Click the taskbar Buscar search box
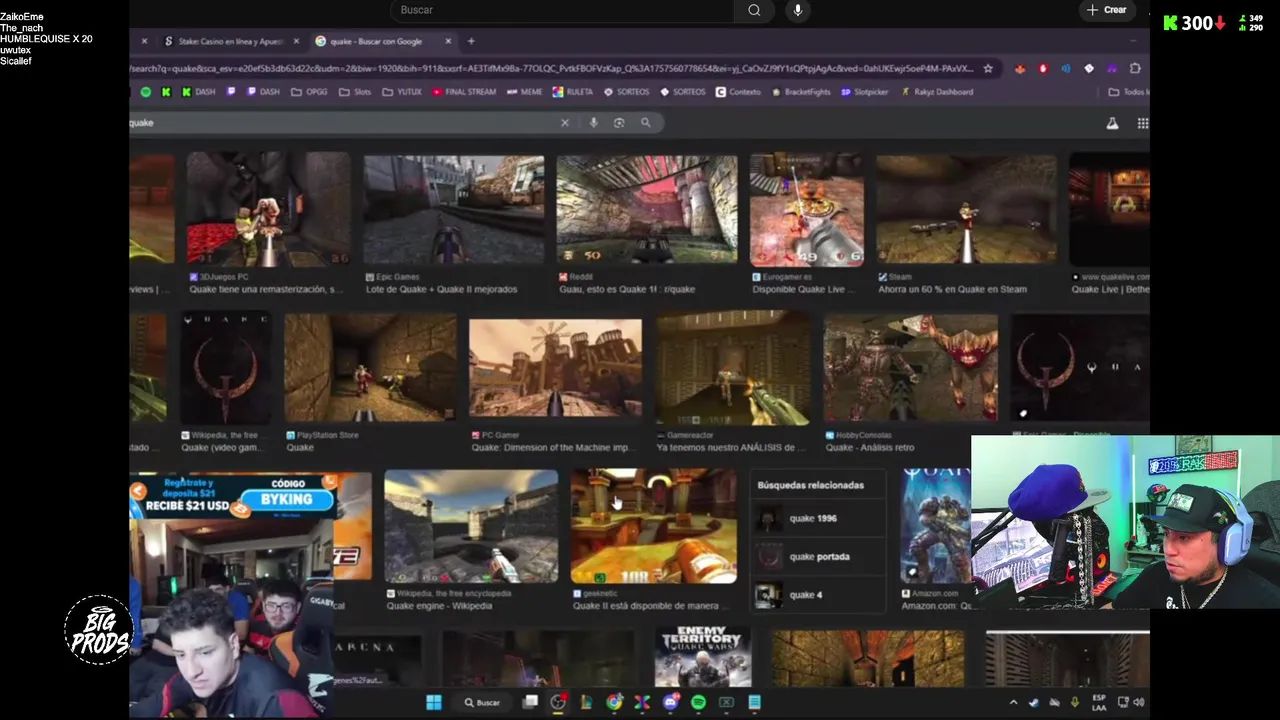Image resolution: width=1280 pixels, height=720 pixels. [481, 702]
